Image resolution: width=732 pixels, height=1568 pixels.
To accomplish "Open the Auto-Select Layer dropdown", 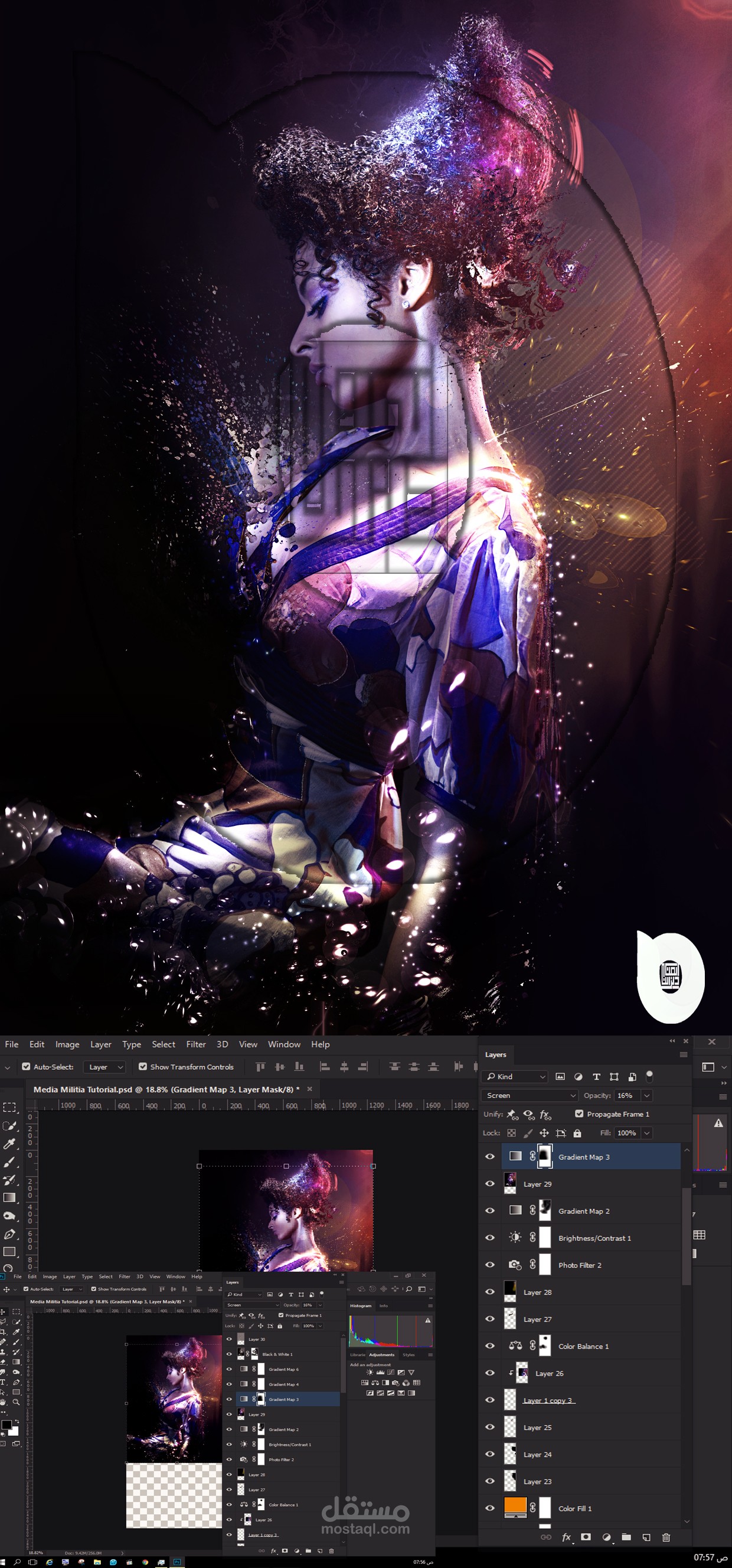I will click(x=105, y=1067).
